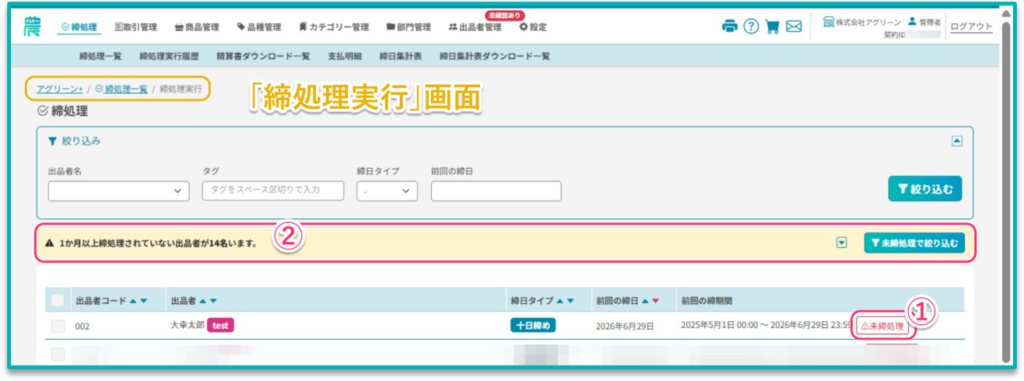Image resolution: width=1024 pixels, height=381 pixels.
Task: Sort 出品者 column ascending arrow
Action: (x=202, y=301)
